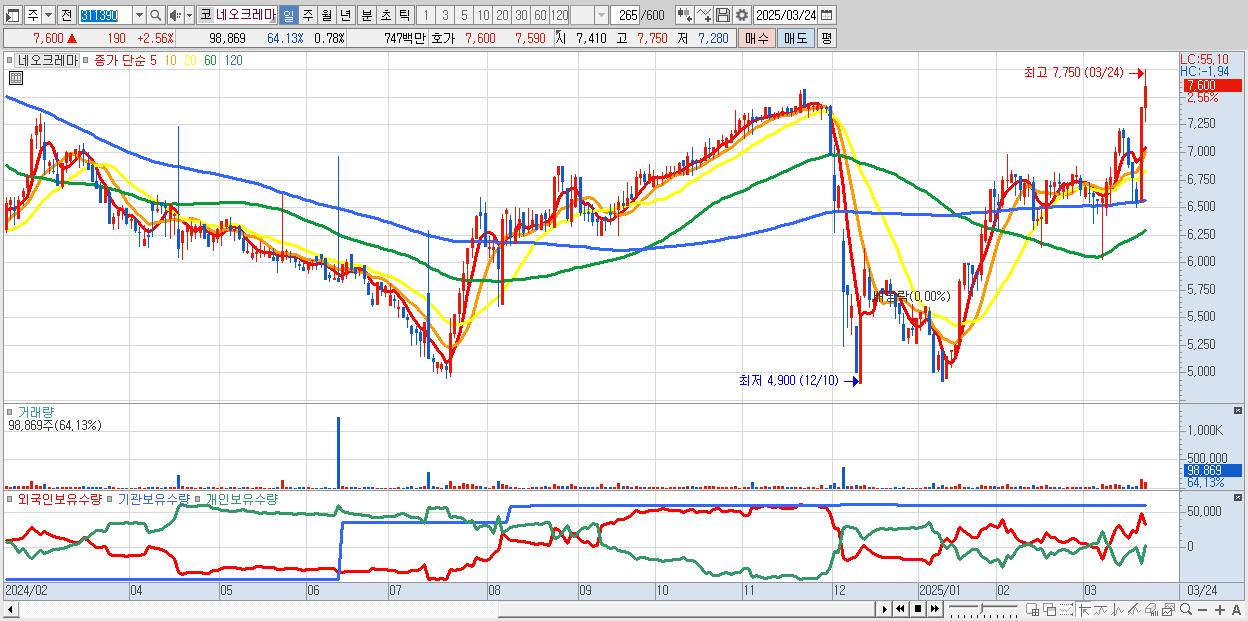The width and height of the screenshot is (1248, 621).
Task: Click the chart window overlay icon
Action: [x=1168, y=609]
